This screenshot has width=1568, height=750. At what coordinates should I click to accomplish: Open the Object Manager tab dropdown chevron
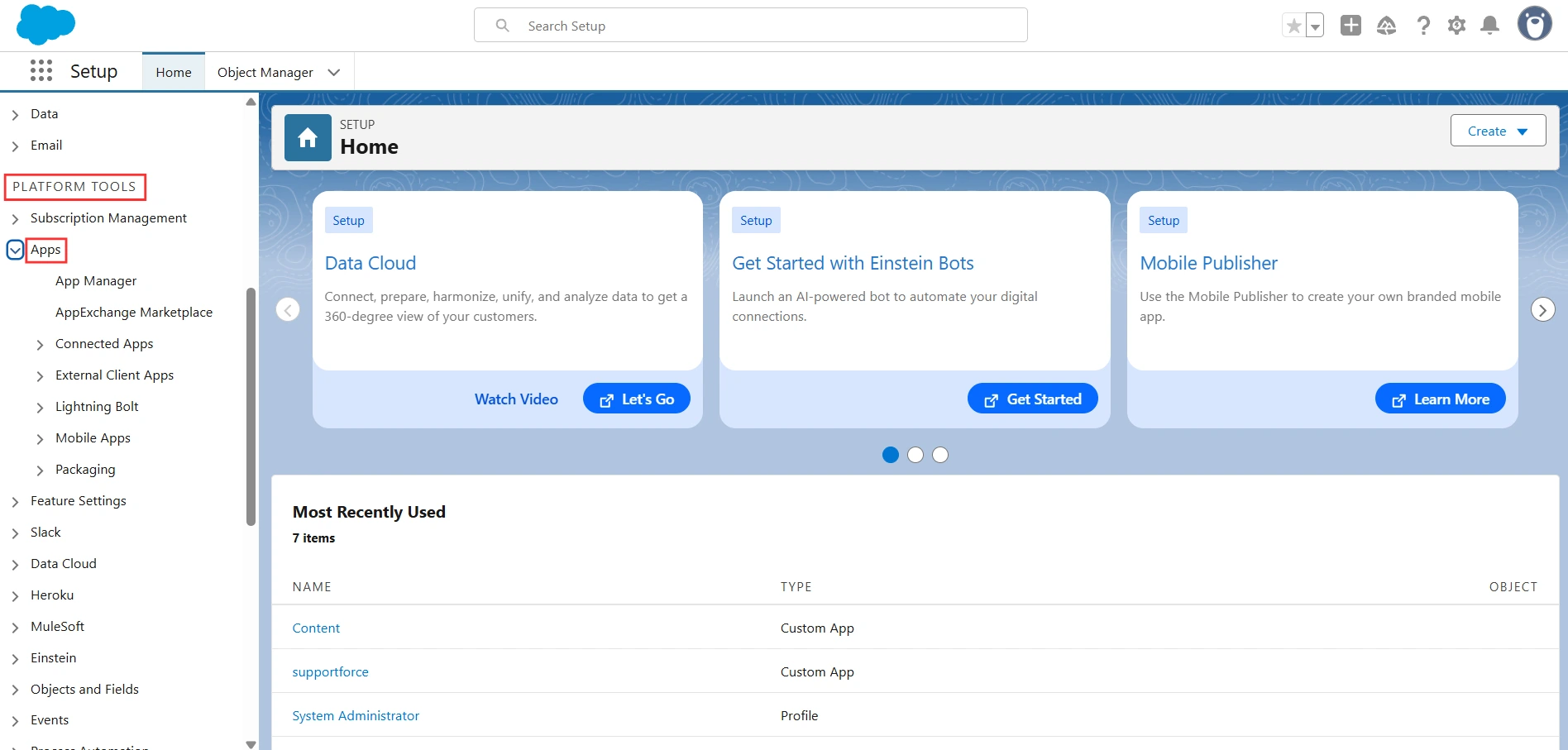coord(334,72)
